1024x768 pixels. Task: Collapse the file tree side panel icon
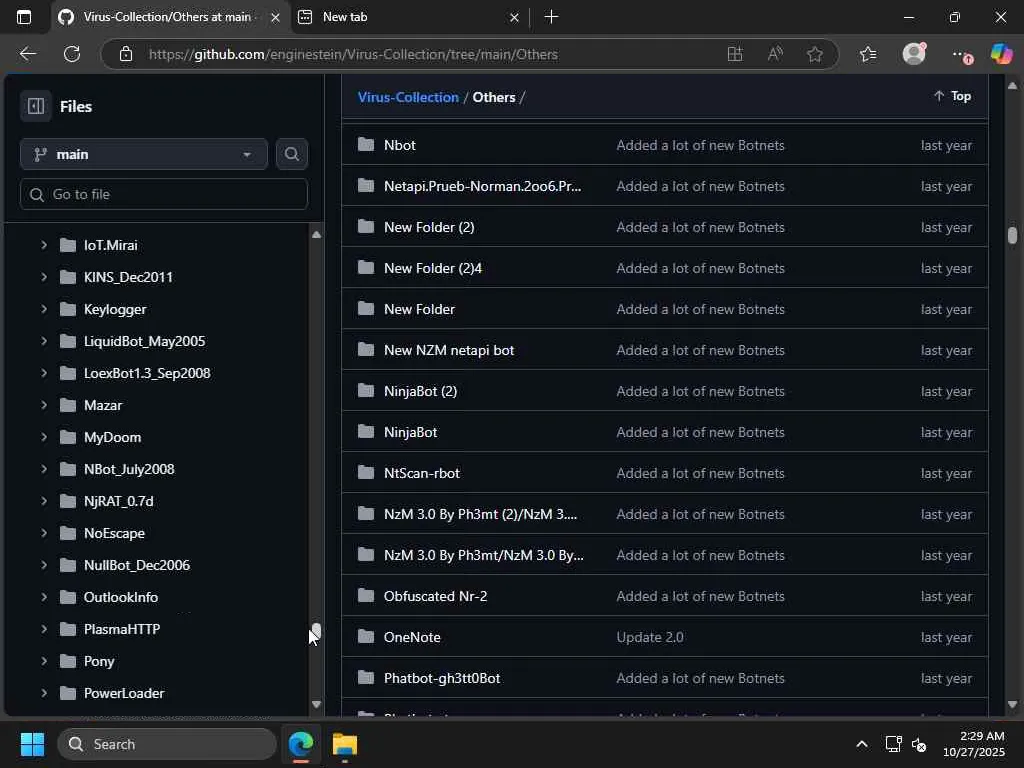[36, 106]
